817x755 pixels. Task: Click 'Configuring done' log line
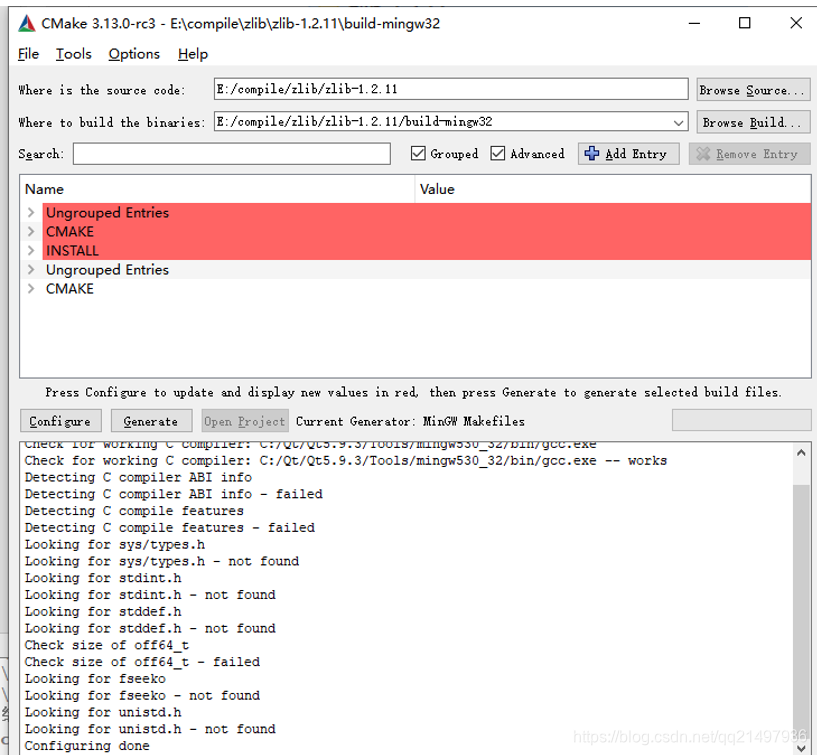tap(87, 746)
